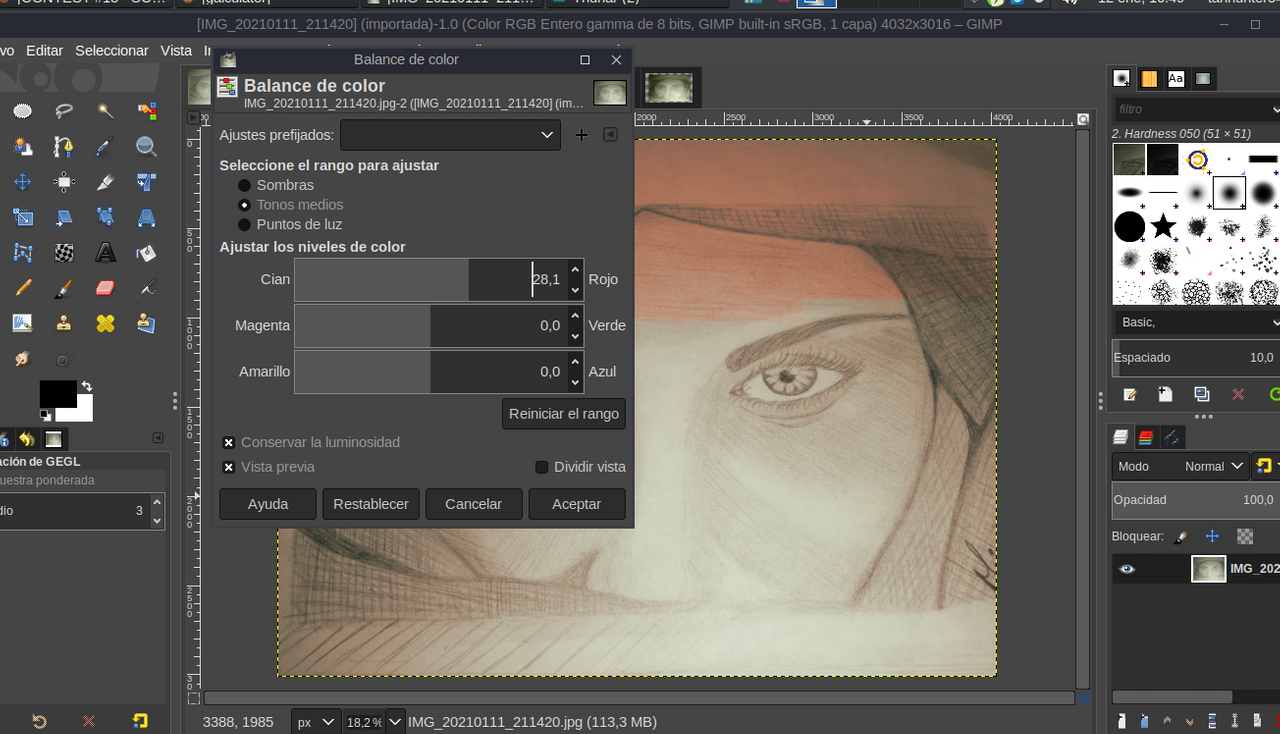Select the Alignment tool
The width and height of the screenshot is (1280, 734).
[x=64, y=182]
